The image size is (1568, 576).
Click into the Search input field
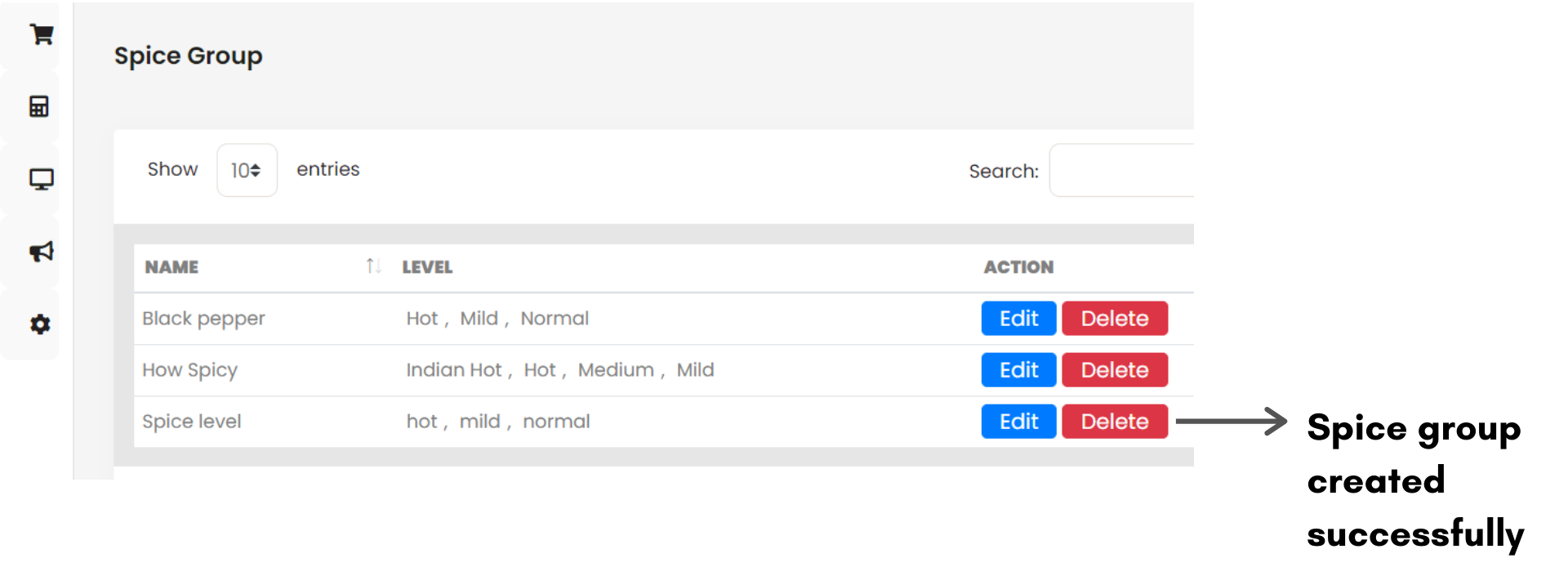1121,171
